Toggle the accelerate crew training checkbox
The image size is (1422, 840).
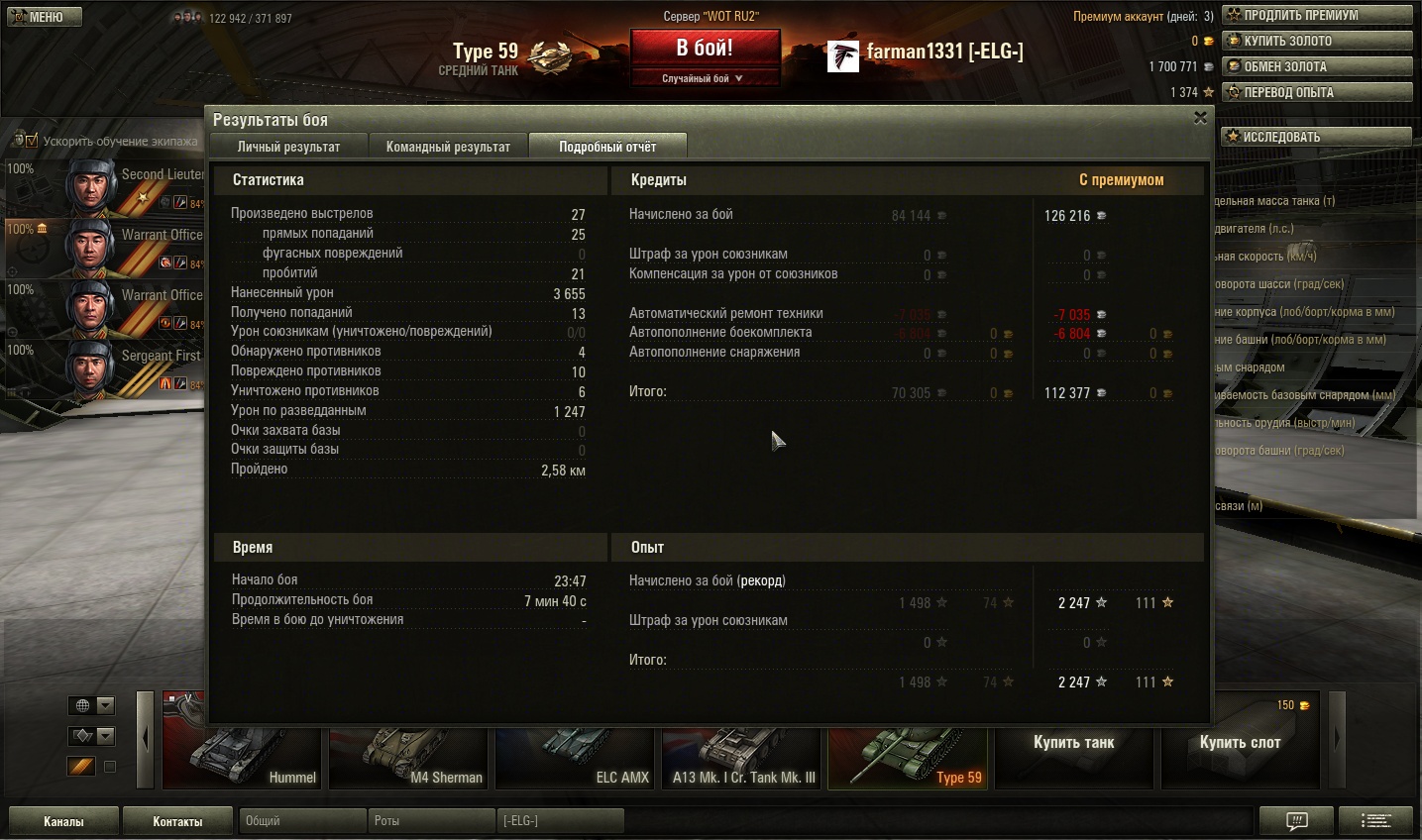pyautogui.click(x=32, y=140)
